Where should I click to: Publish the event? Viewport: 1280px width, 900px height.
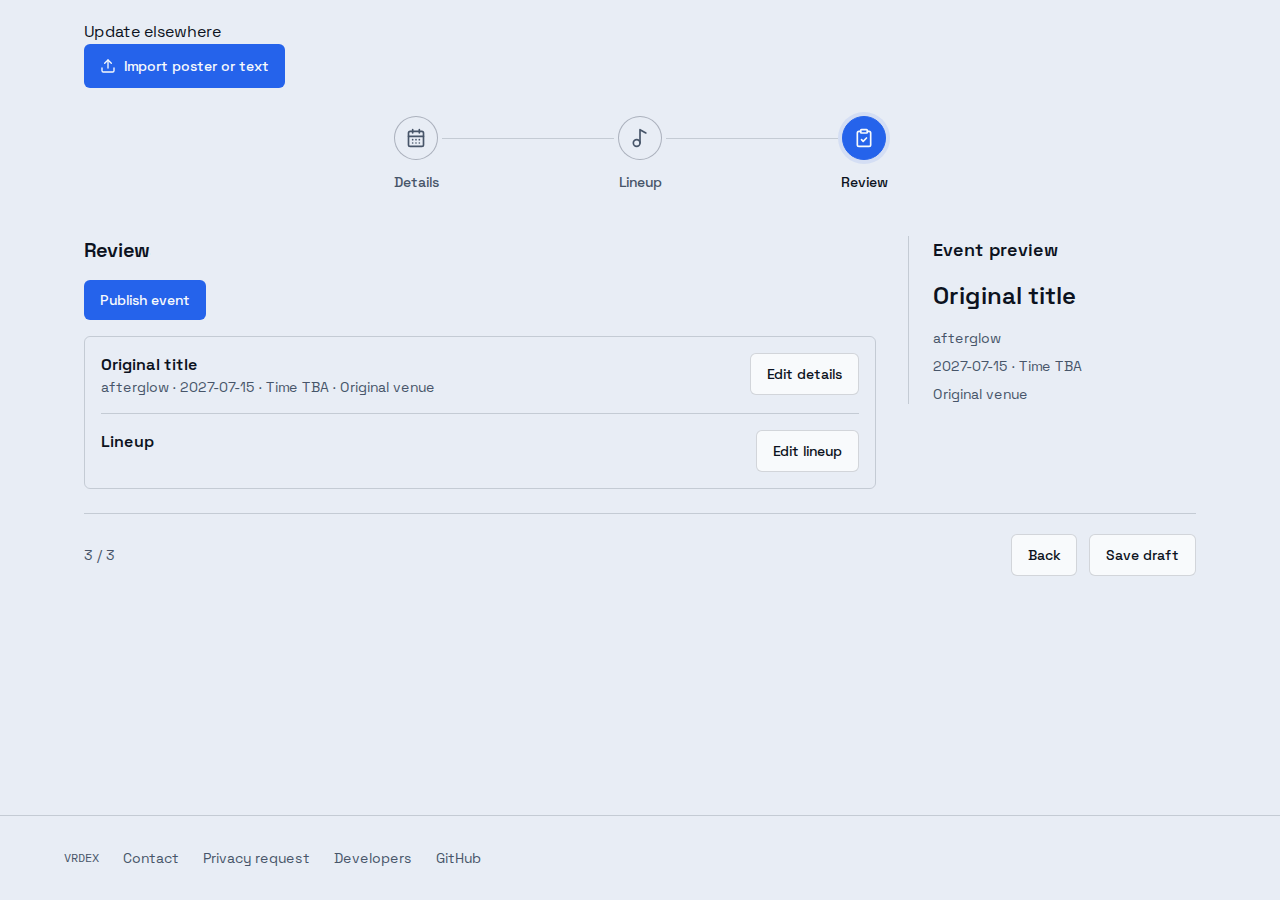(145, 300)
